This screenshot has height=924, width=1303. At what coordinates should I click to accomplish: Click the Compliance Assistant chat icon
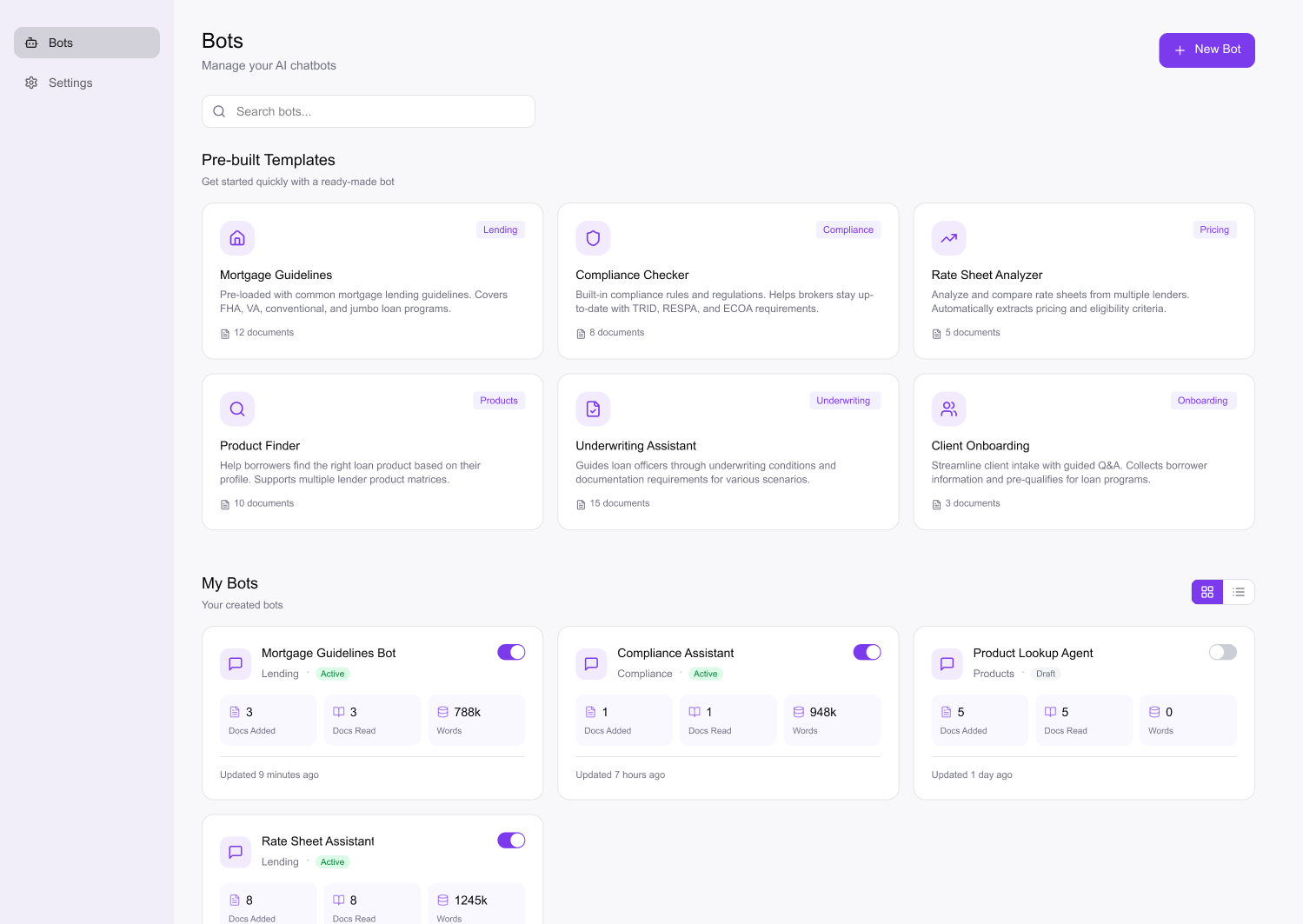(x=591, y=664)
